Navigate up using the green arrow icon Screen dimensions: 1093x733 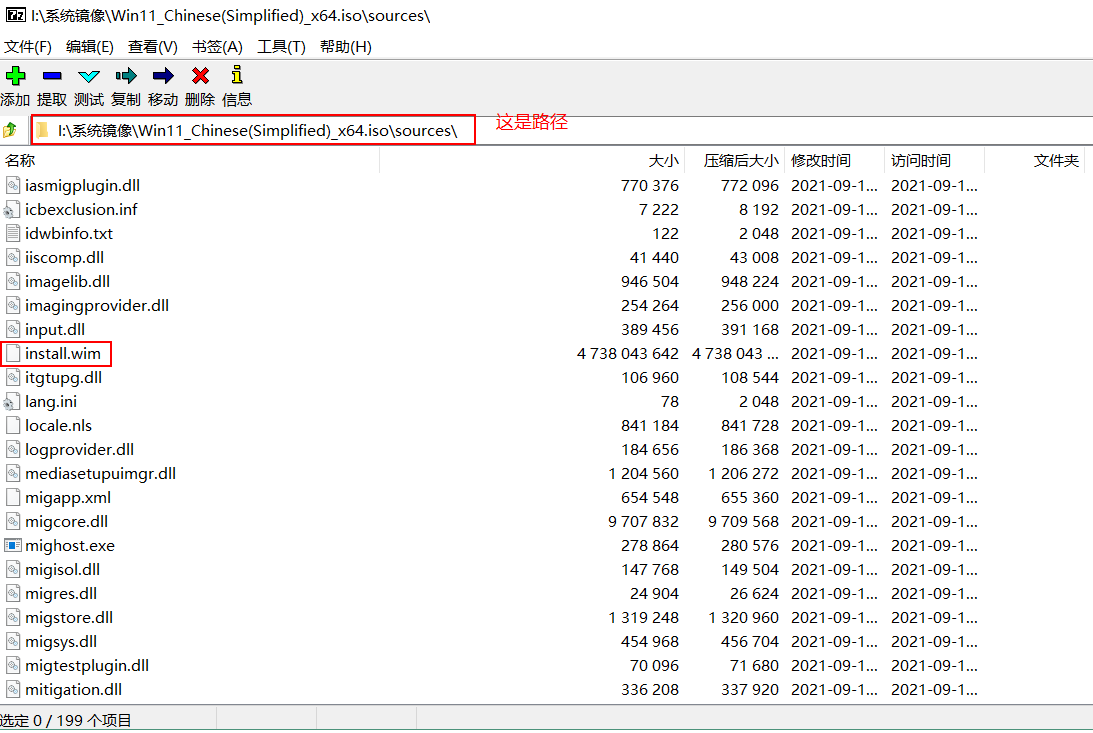[13, 129]
